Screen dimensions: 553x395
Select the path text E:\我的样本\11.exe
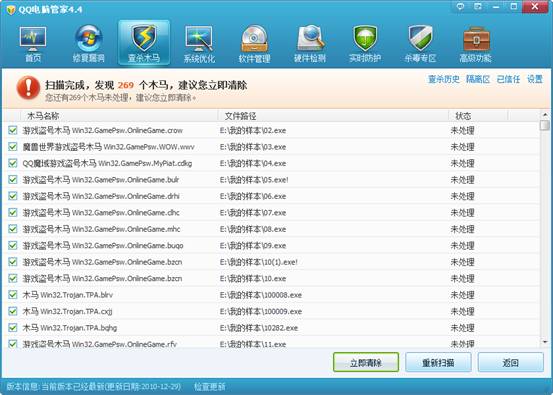(253, 344)
